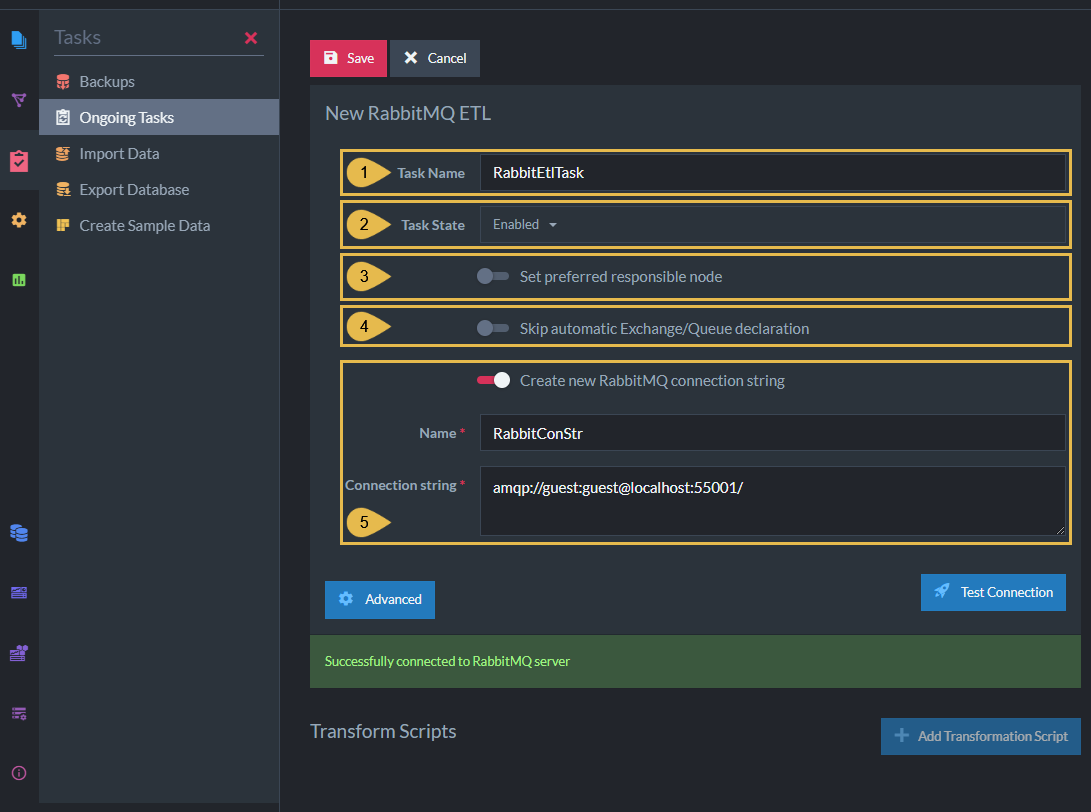Click the Test Connection button

(x=993, y=592)
